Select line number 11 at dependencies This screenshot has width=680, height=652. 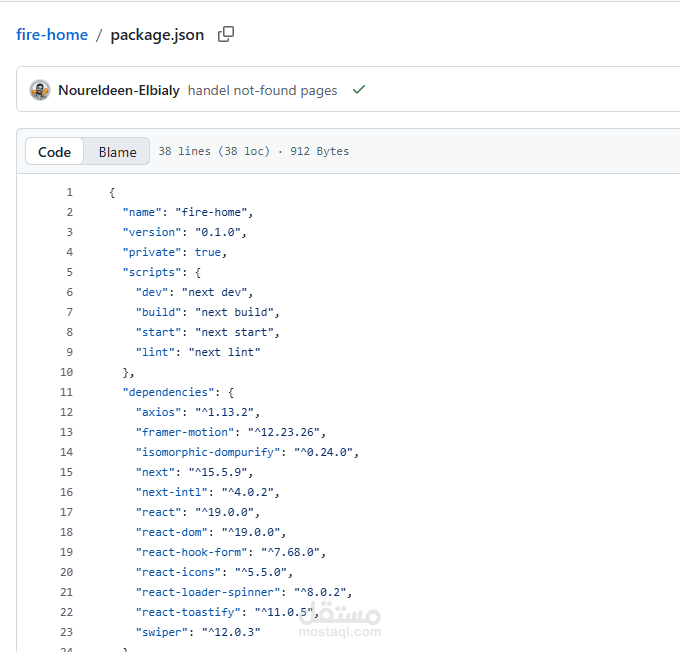pyautogui.click(x=66, y=392)
